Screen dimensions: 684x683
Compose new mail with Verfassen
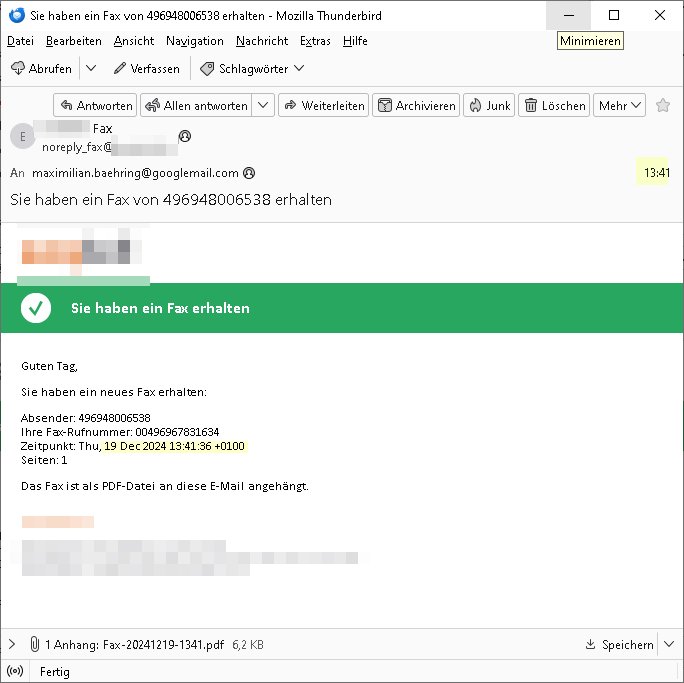[x=146, y=68]
